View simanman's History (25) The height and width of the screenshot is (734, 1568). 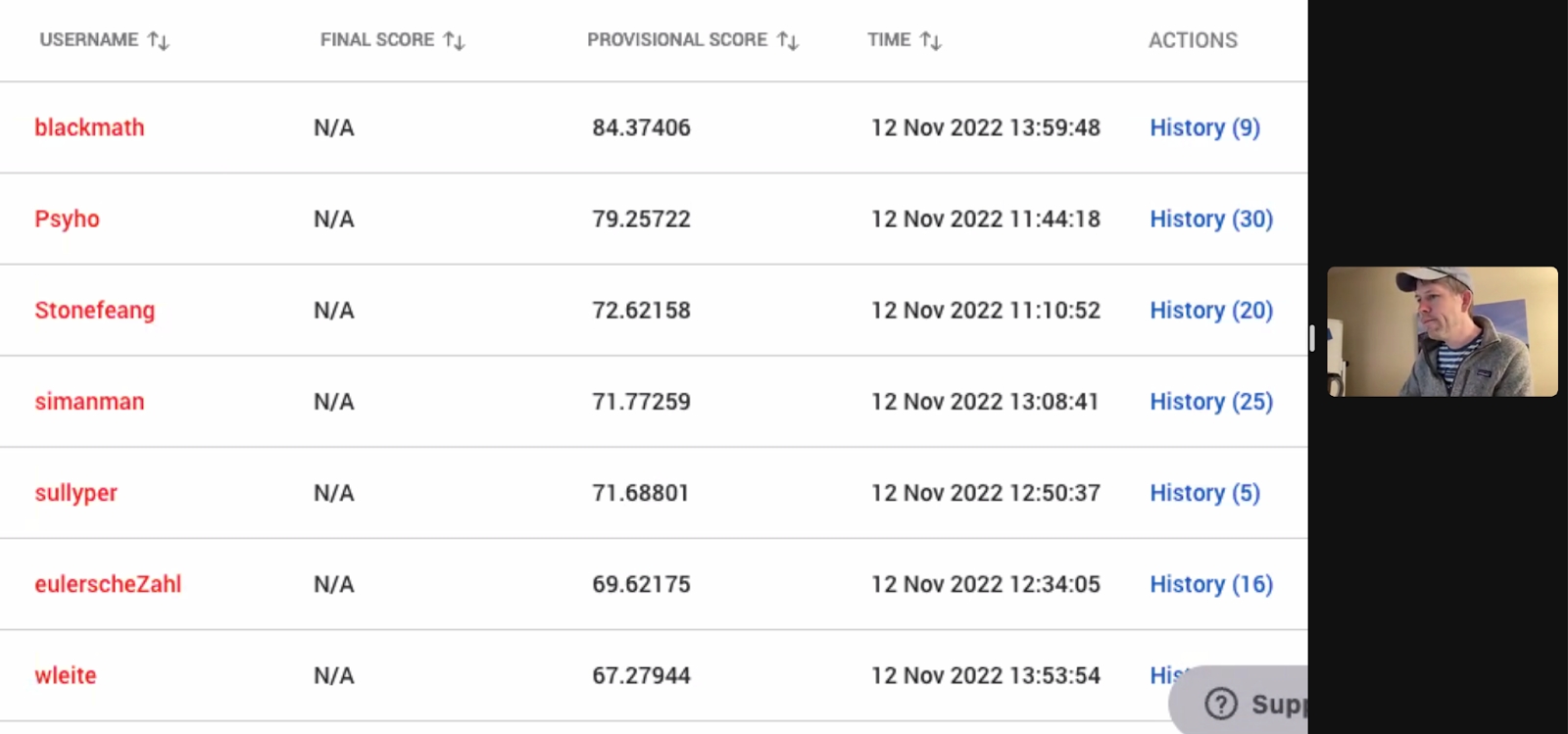click(1211, 402)
